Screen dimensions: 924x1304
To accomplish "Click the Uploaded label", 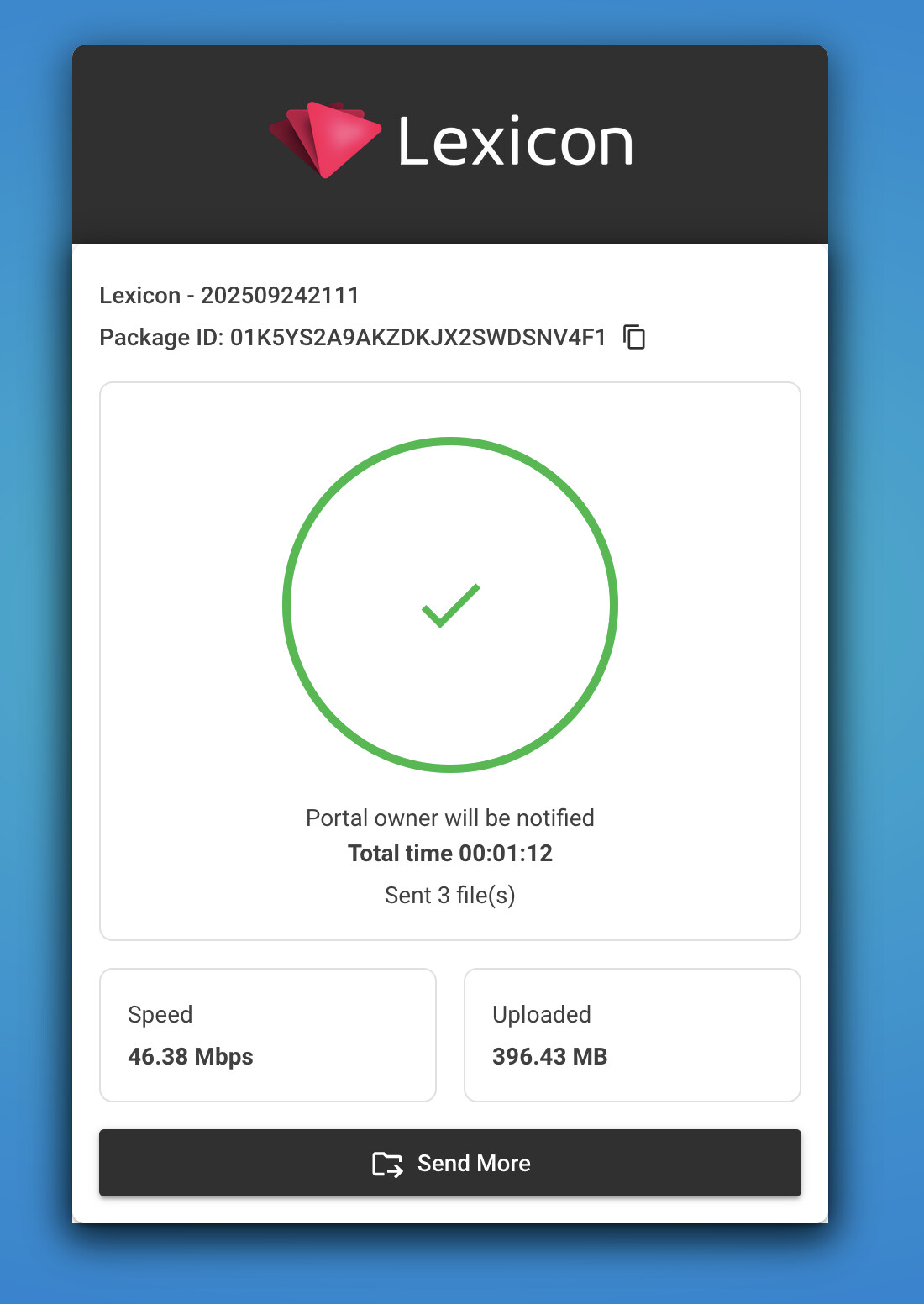I will 542,1015.
